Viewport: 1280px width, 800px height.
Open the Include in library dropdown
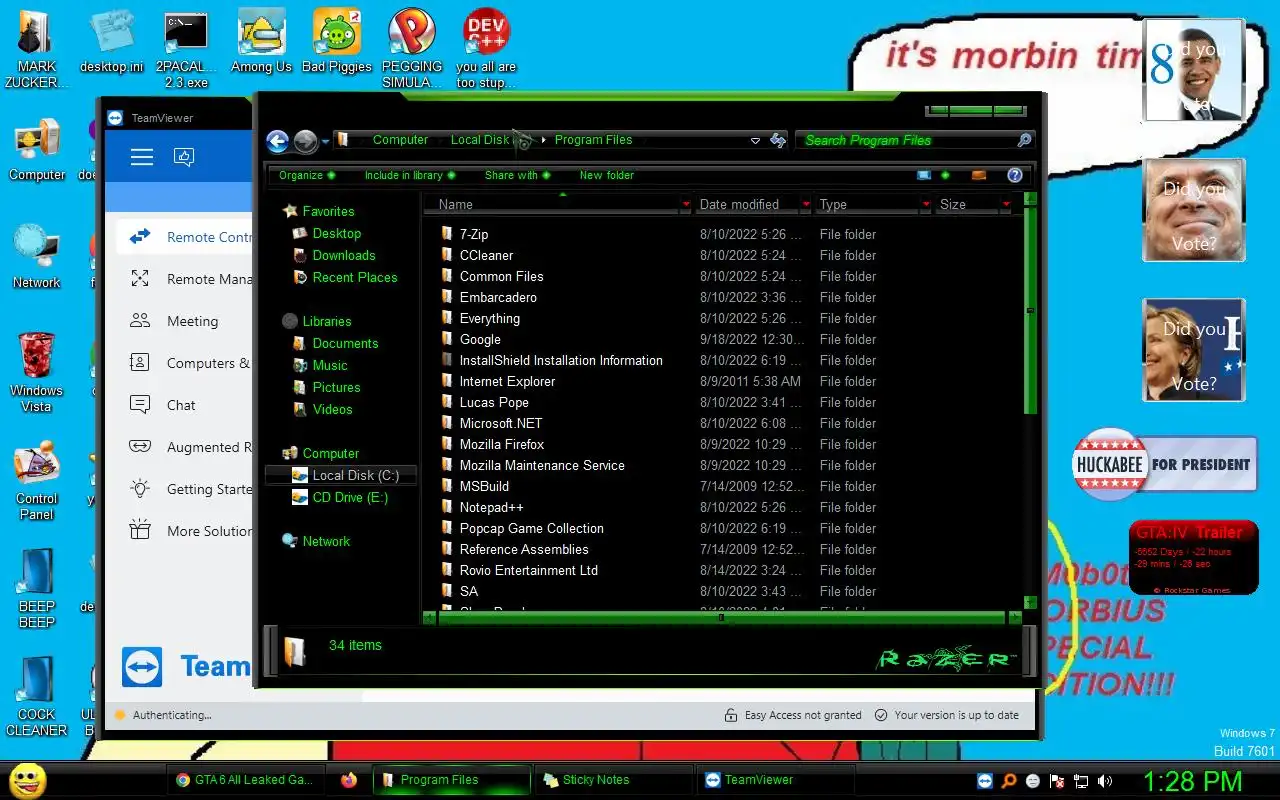410,175
